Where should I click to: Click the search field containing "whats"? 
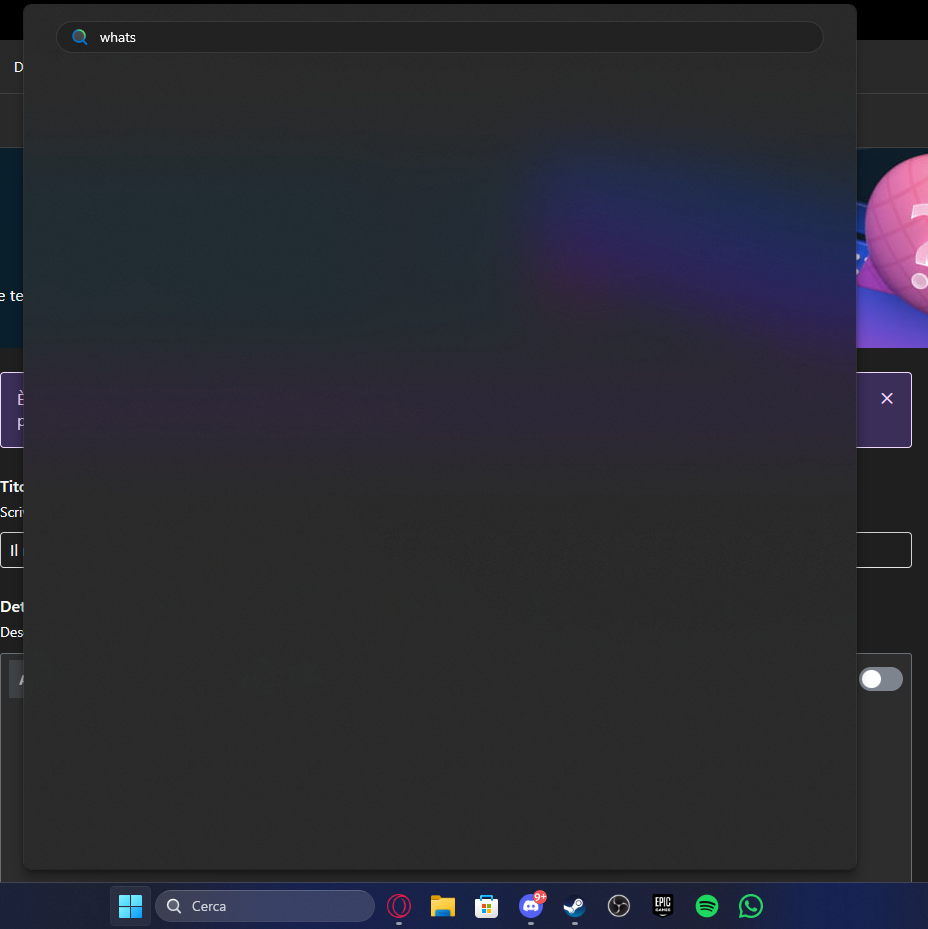pyautogui.click(x=439, y=37)
